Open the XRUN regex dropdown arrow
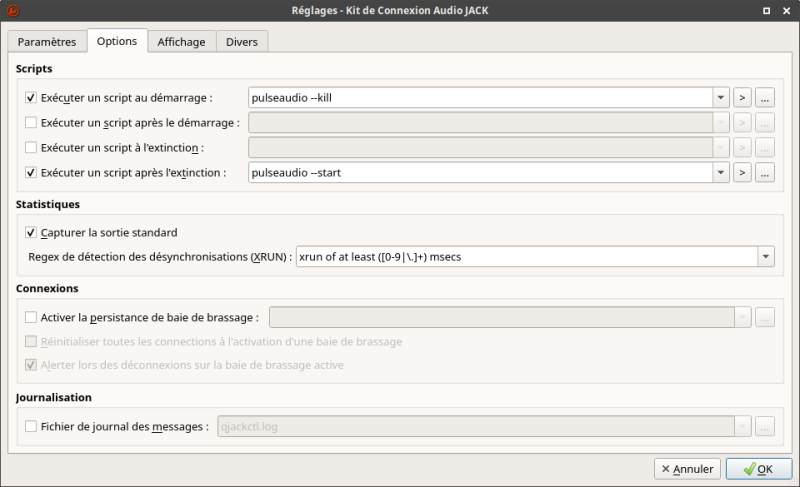 point(765,257)
